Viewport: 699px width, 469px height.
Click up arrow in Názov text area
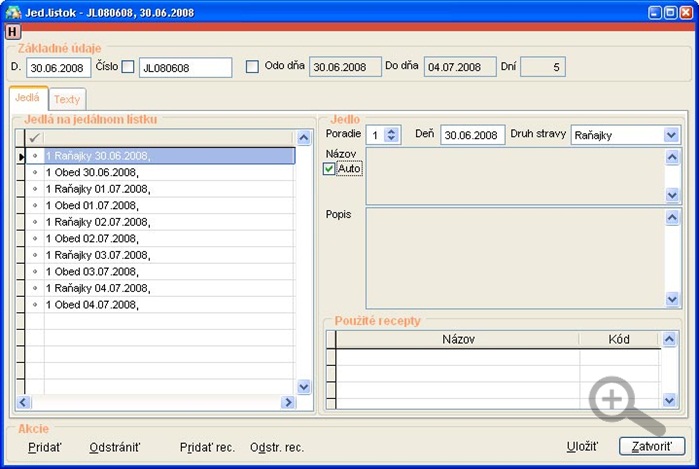click(672, 156)
